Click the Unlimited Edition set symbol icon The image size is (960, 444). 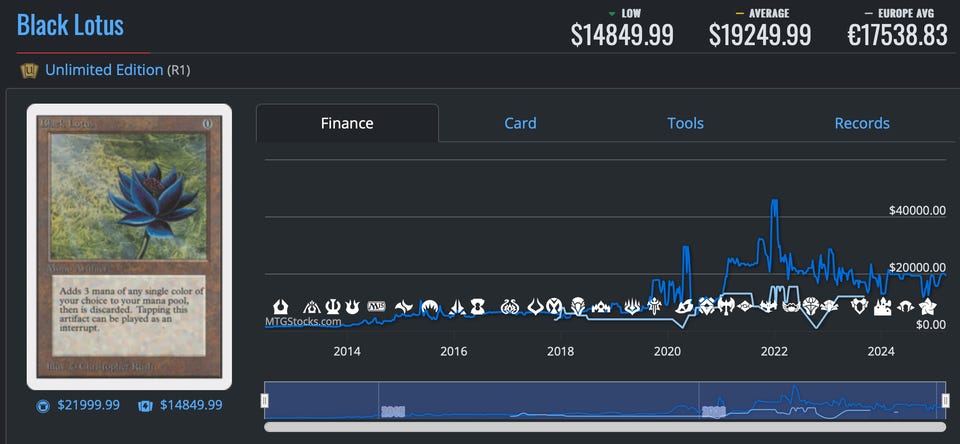coord(29,71)
